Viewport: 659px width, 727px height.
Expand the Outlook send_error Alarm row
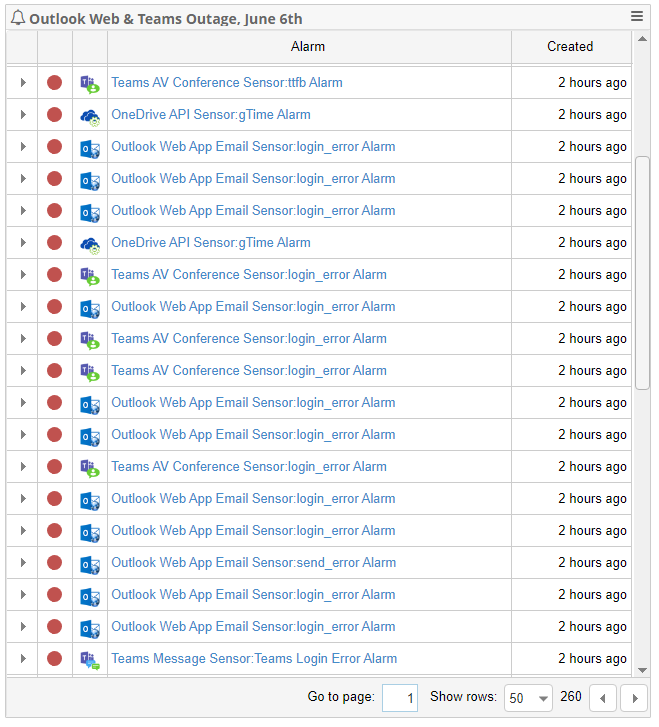(x=23, y=562)
